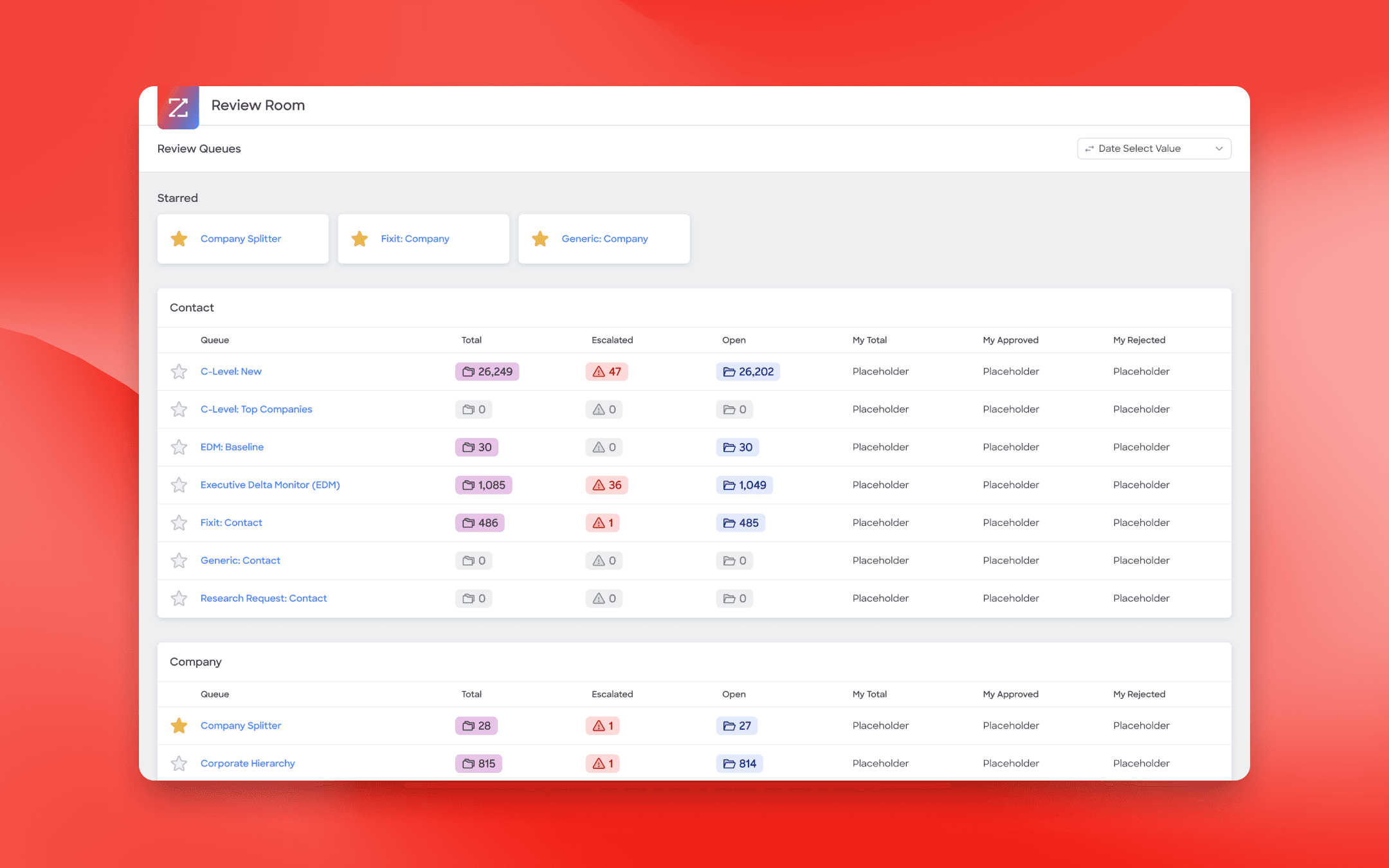Open Company Splitter in the Company table

click(241, 725)
